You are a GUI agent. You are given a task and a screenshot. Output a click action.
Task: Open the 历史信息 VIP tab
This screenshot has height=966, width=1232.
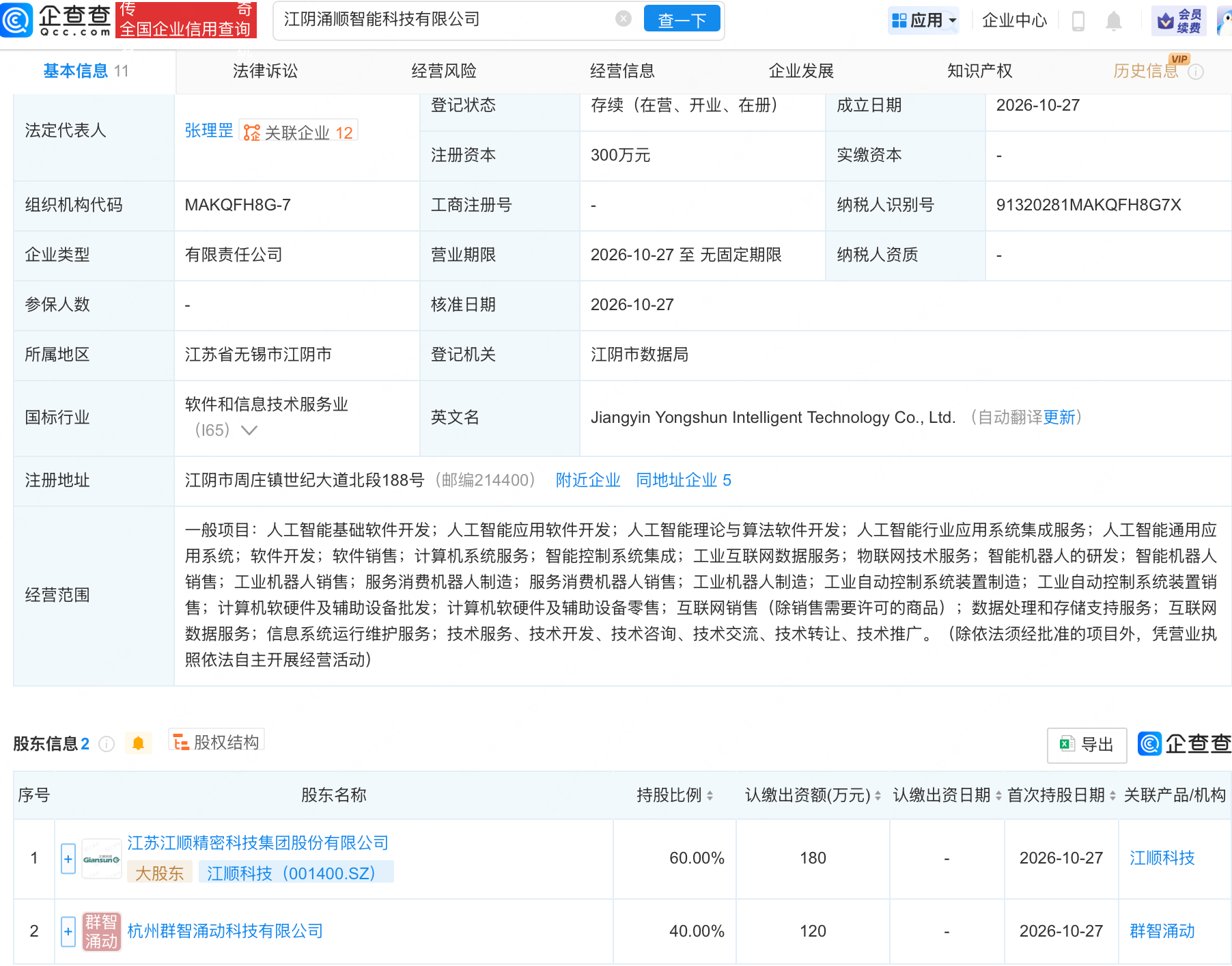1146,71
